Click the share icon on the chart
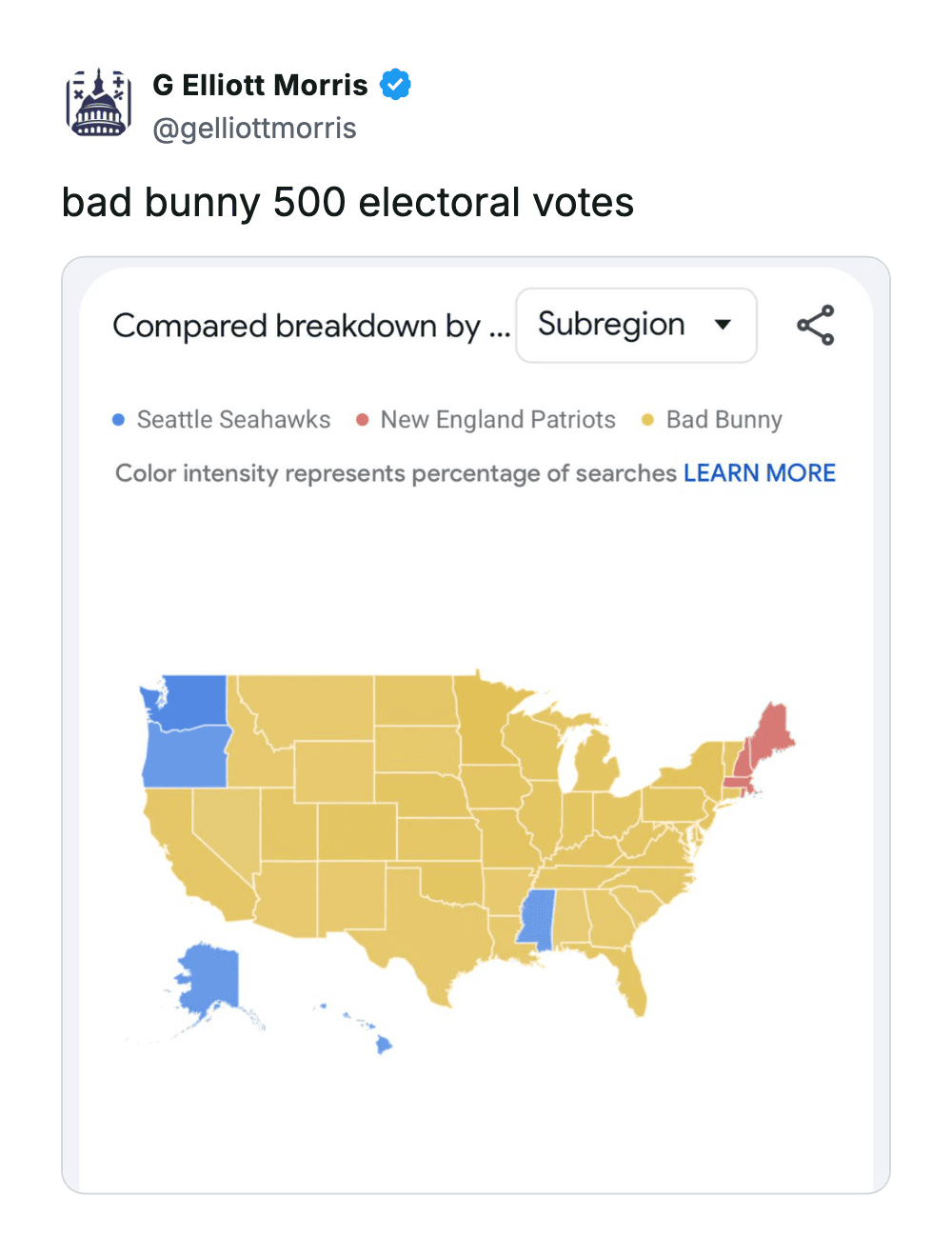 tap(816, 325)
